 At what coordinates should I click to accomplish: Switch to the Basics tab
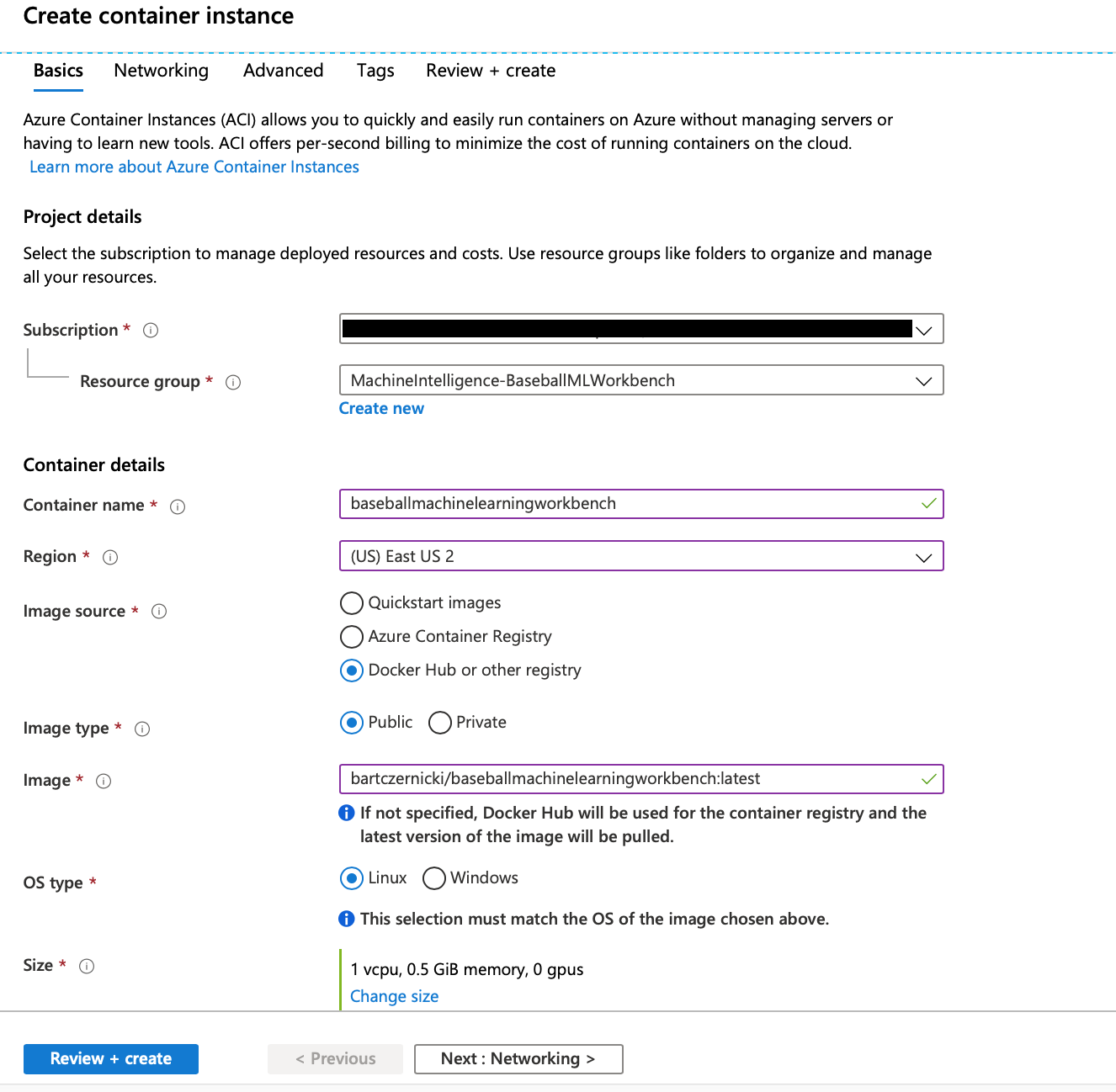(58, 71)
